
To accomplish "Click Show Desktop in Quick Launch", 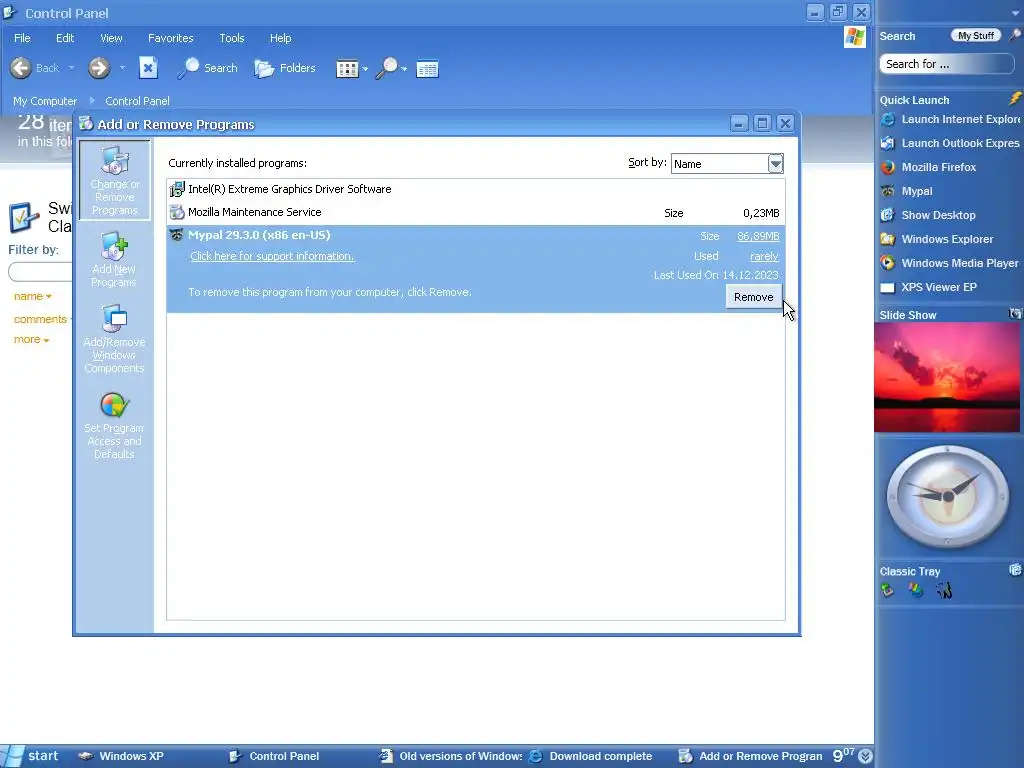I will (x=929, y=215).
